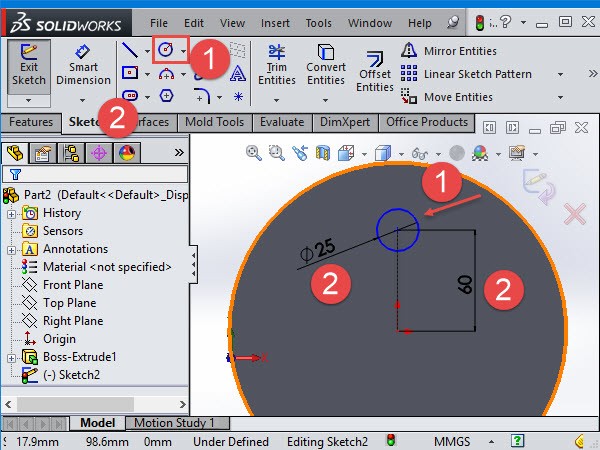Open the Insert menu
The height and width of the screenshot is (450, 600).
tap(275, 23)
